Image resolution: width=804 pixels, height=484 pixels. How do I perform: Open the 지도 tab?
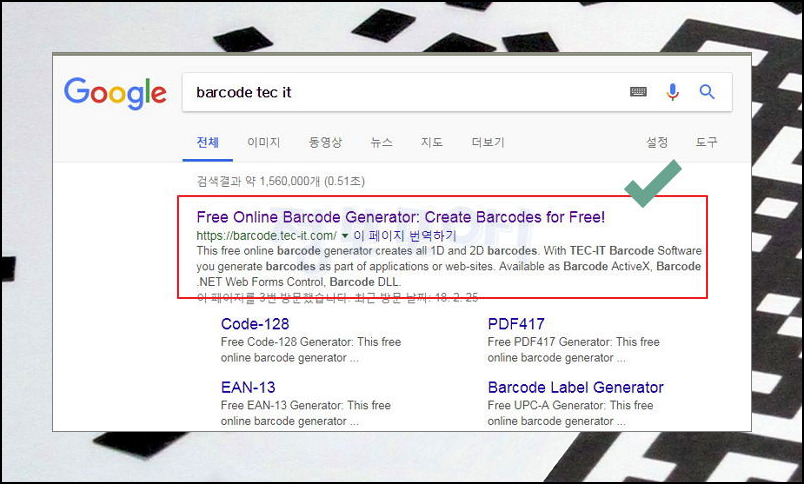pos(432,142)
